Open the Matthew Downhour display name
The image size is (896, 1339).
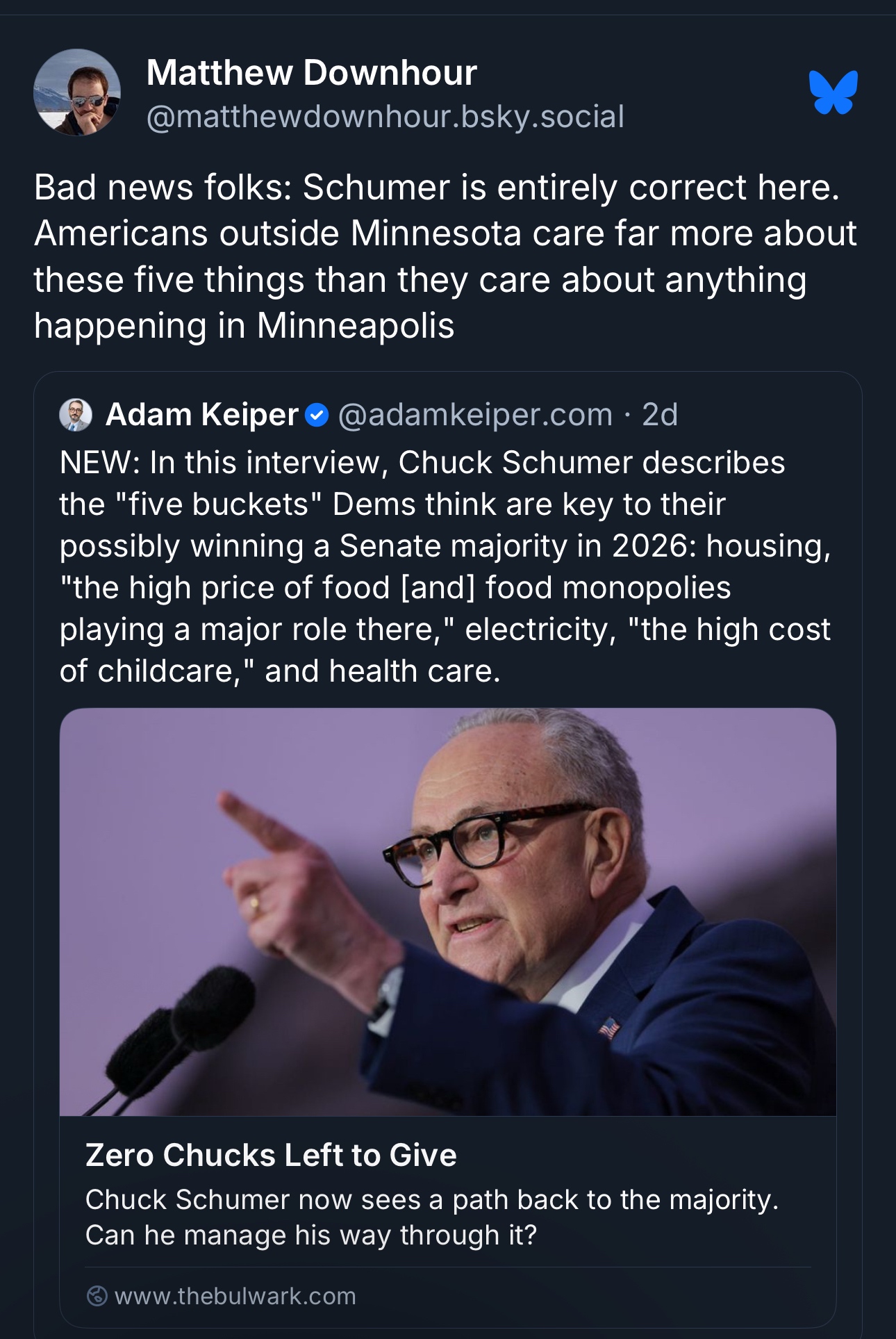tap(311, 72)
